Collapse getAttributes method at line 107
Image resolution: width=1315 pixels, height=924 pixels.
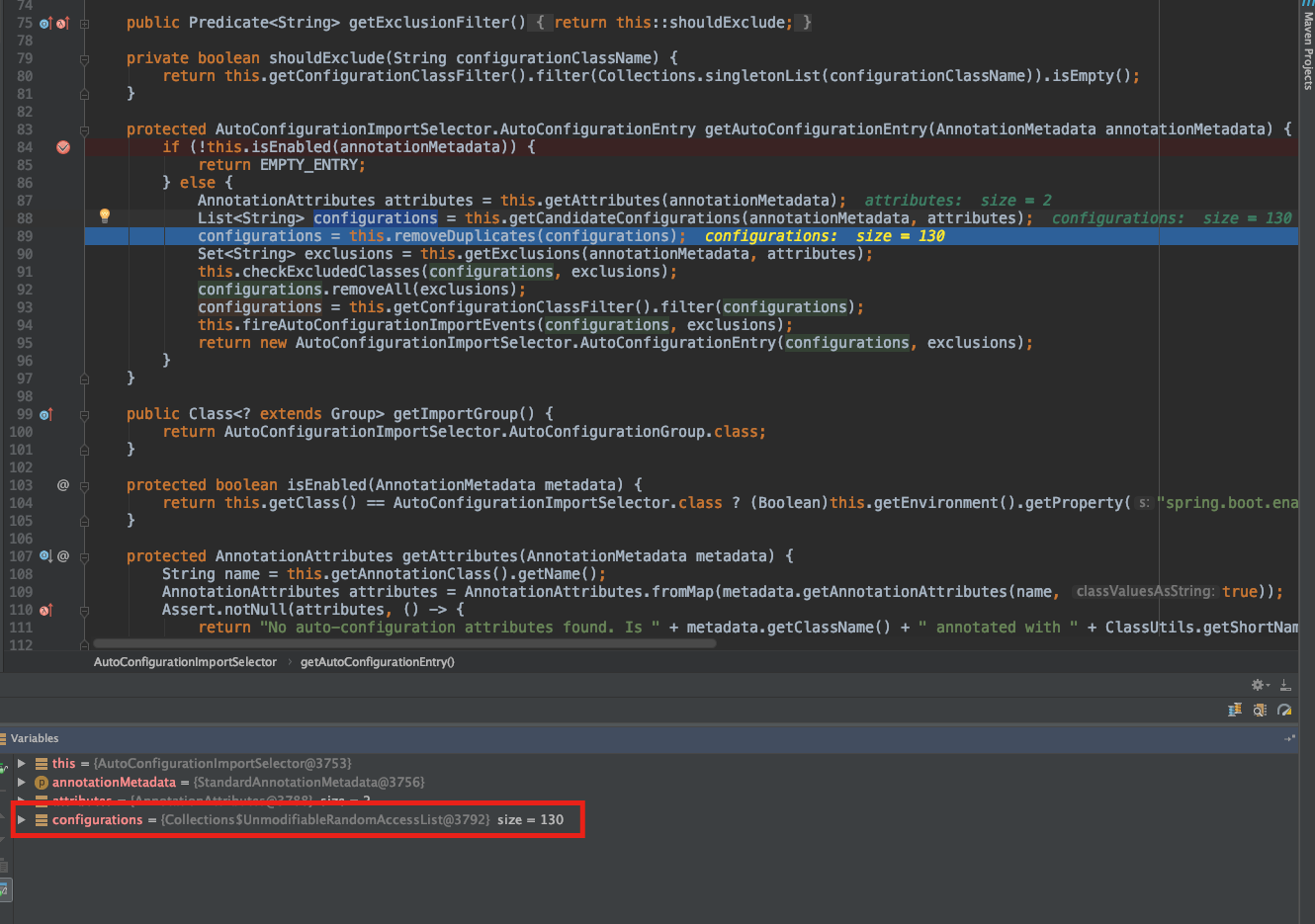[x=84, y=556]
